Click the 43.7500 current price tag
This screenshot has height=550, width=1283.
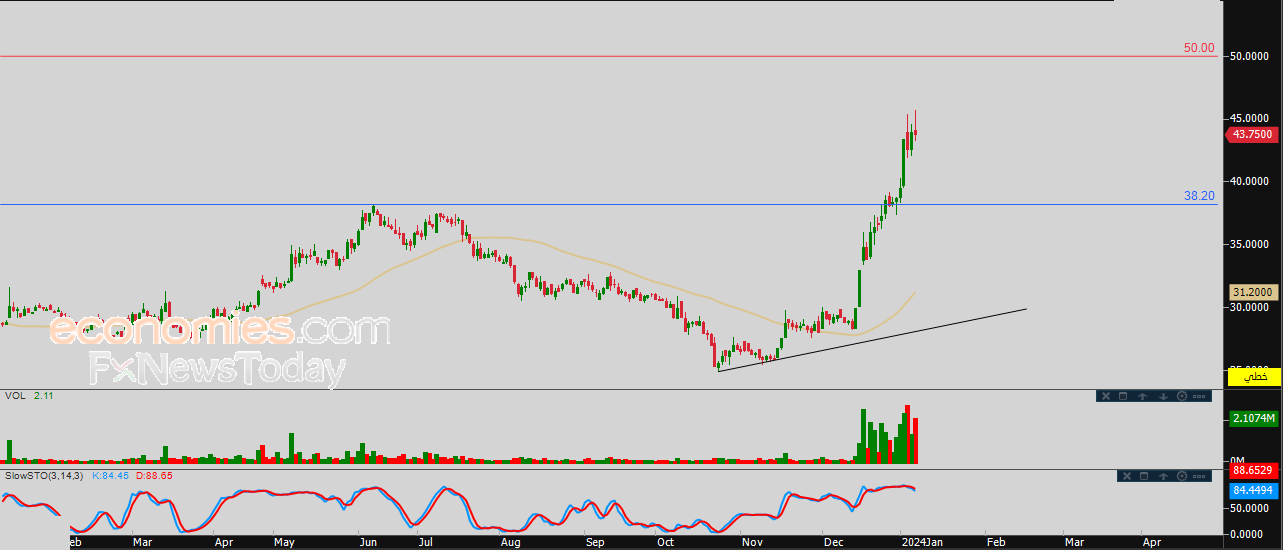(1251, 134)
